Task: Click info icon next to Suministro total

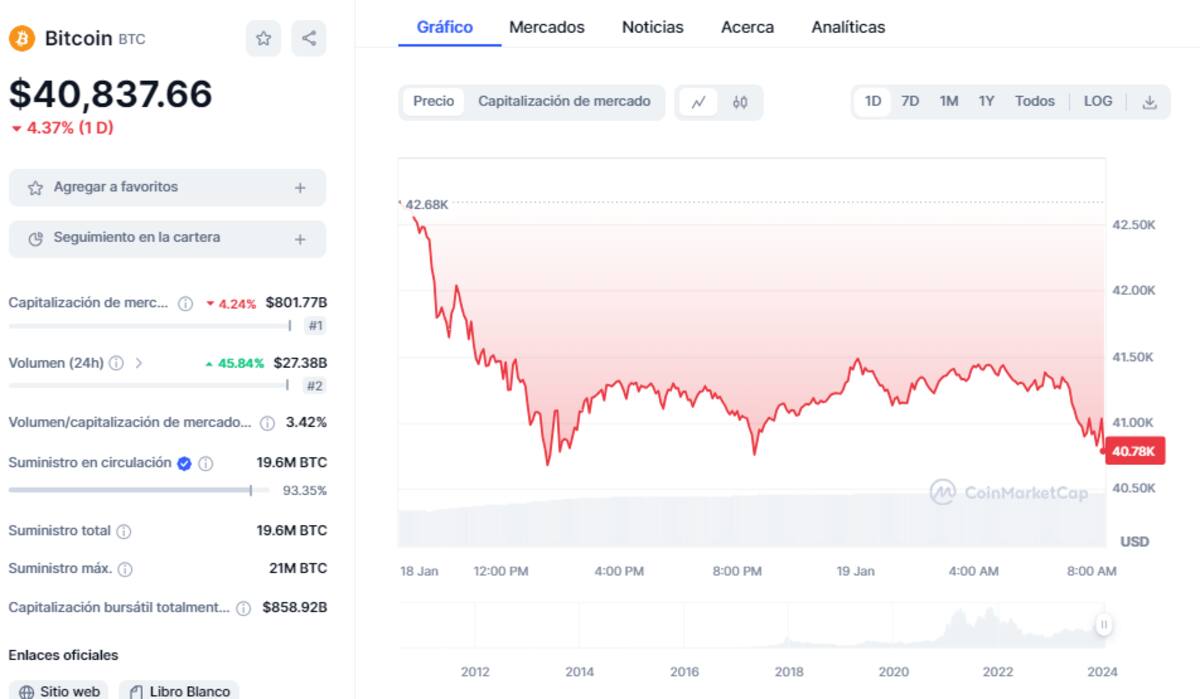Action: tap(124, 531)
